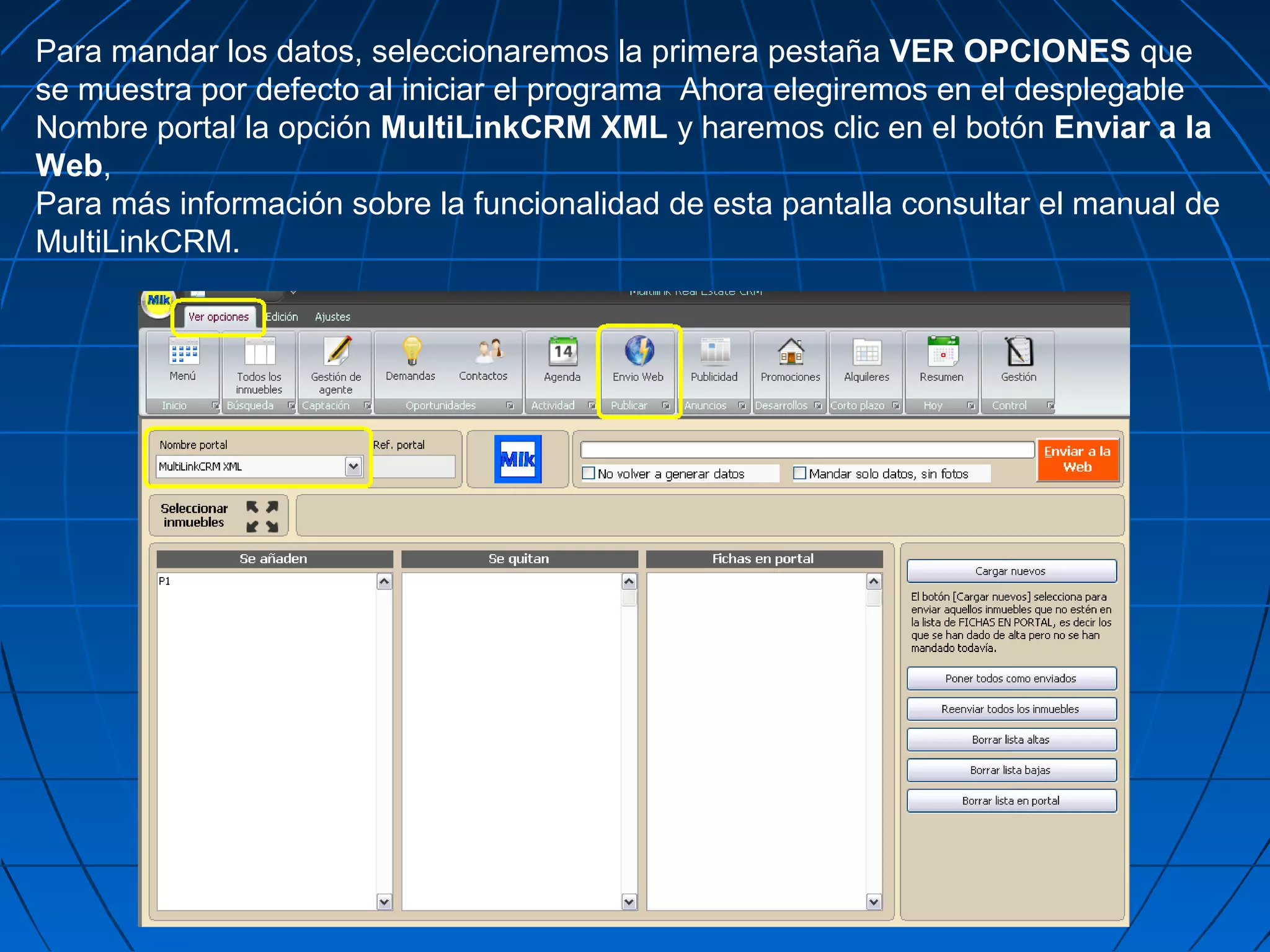Open Gestión de agente tool
Image resolution: width=1270 pixels, height=952 pixels.
[x=337, y=351]
